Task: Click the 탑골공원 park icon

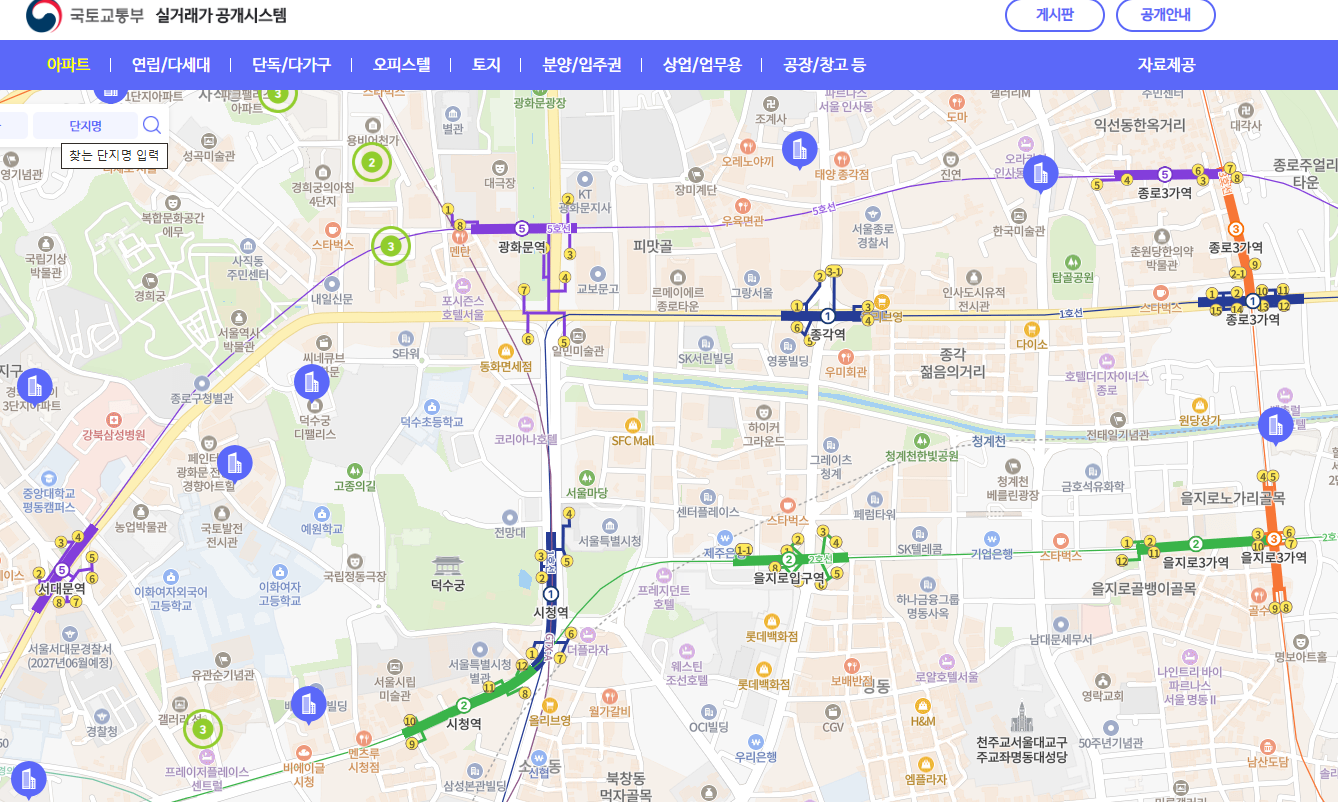Action: point(1071,263)
